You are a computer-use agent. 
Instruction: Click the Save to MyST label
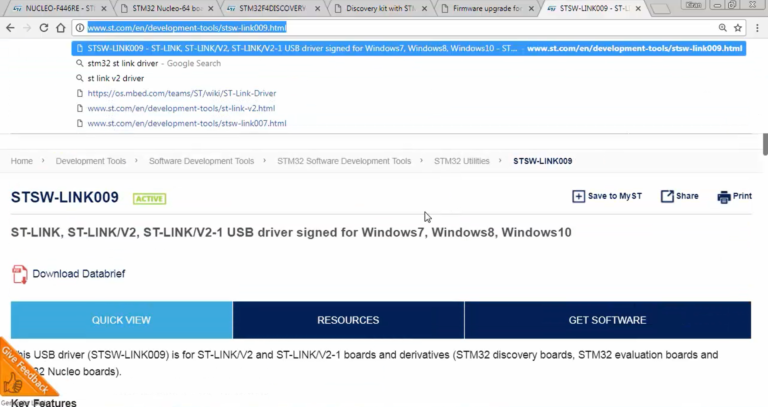(615, 196)
